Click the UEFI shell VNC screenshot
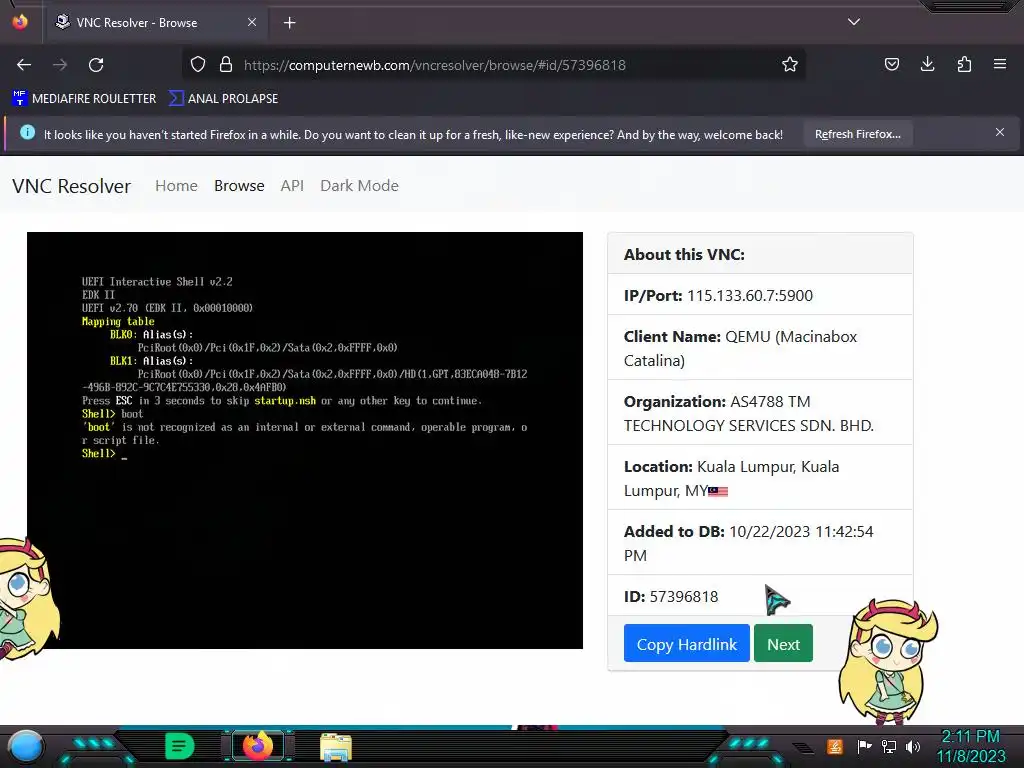The width and height of the screenshot is (1024, 768). tap(304, 440)
